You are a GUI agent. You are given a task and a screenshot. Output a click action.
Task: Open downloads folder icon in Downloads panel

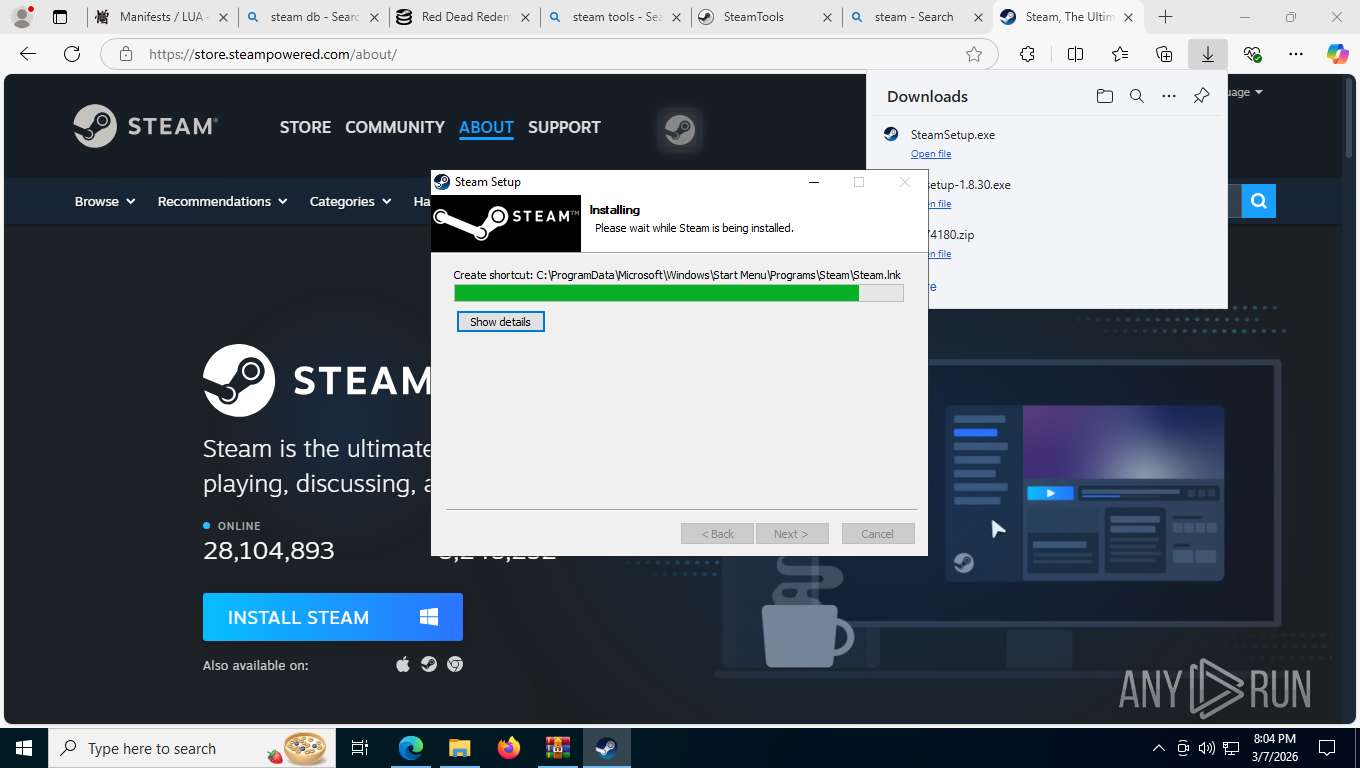[1104, 96]
